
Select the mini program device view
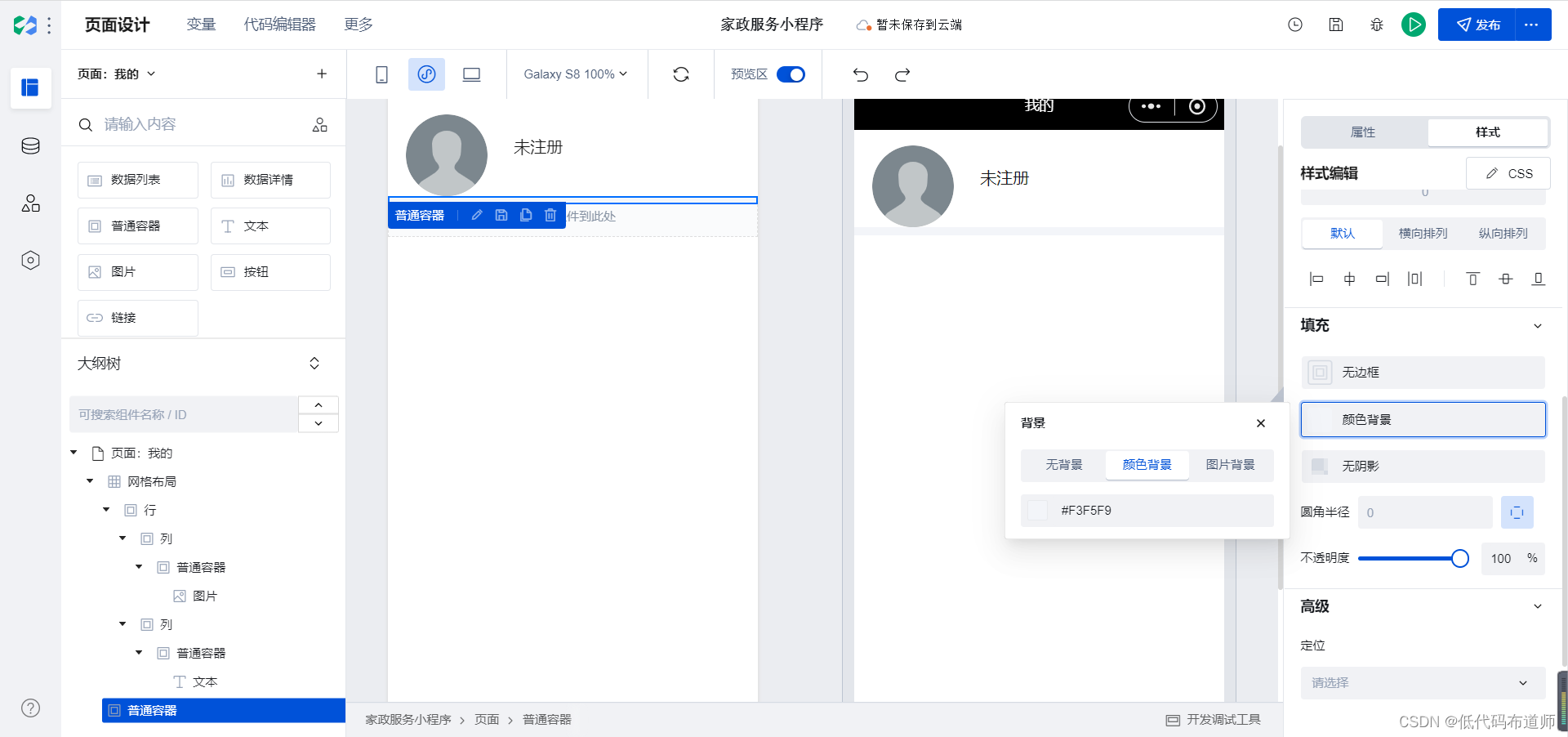(x=426, y=74)
